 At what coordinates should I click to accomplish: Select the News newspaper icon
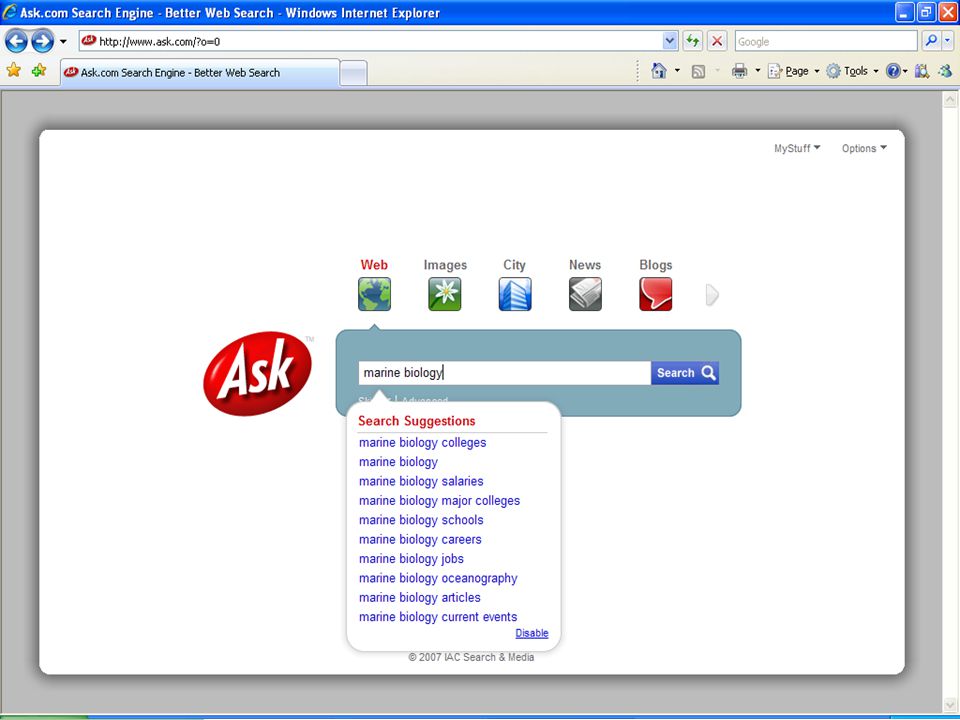coord(585,294)
